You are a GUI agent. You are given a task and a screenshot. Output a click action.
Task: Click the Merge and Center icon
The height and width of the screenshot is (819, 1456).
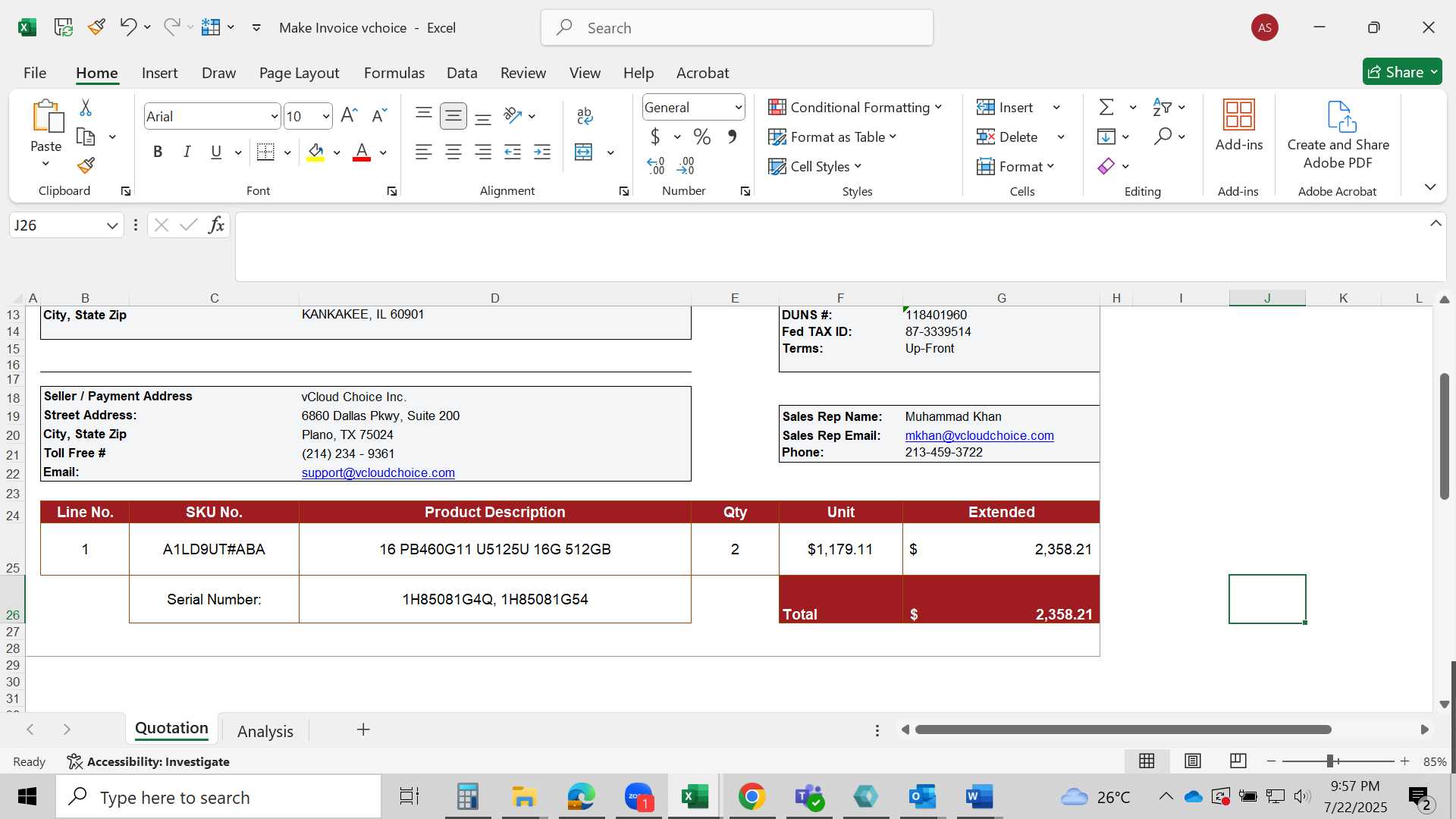pyautogui.click(x=583, y=152)
